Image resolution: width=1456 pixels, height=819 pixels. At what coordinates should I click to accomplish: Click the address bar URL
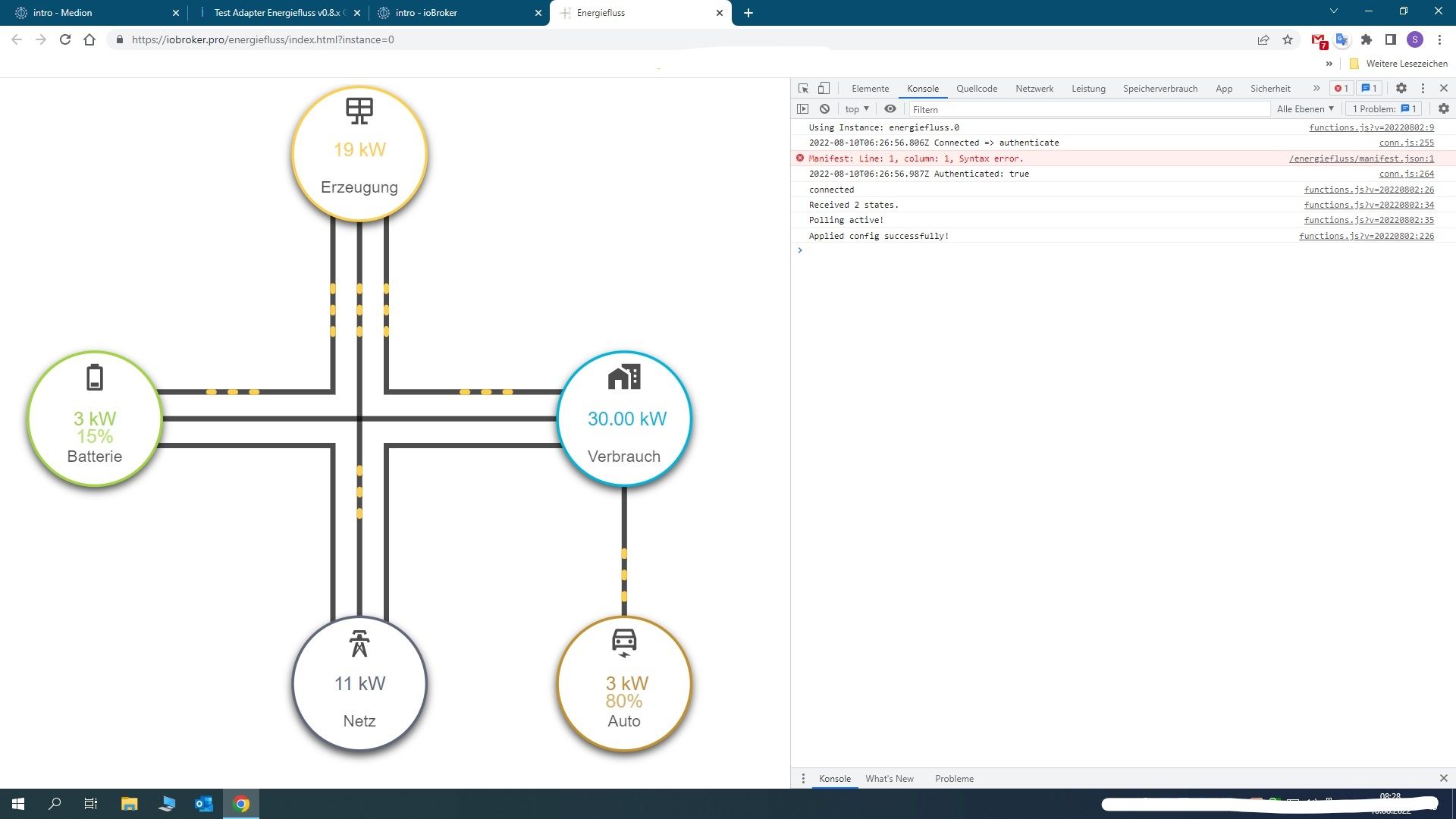click(x=262, y=39)
